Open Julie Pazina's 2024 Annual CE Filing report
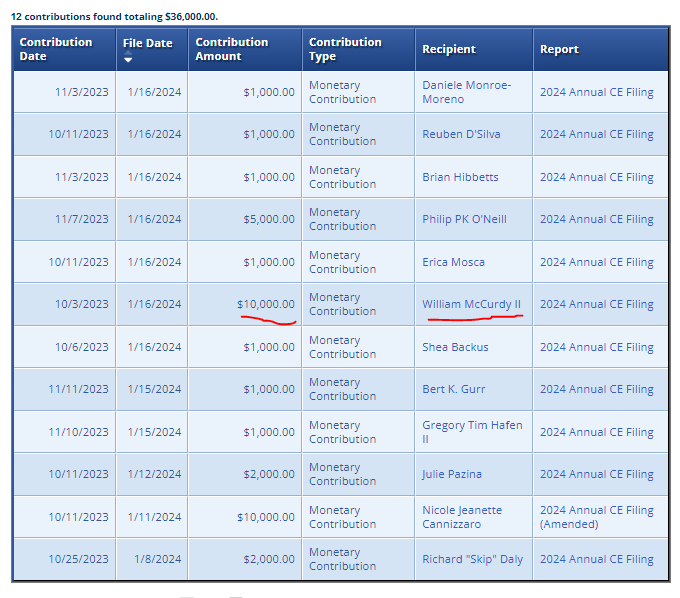680x598 pixels. 596,474
